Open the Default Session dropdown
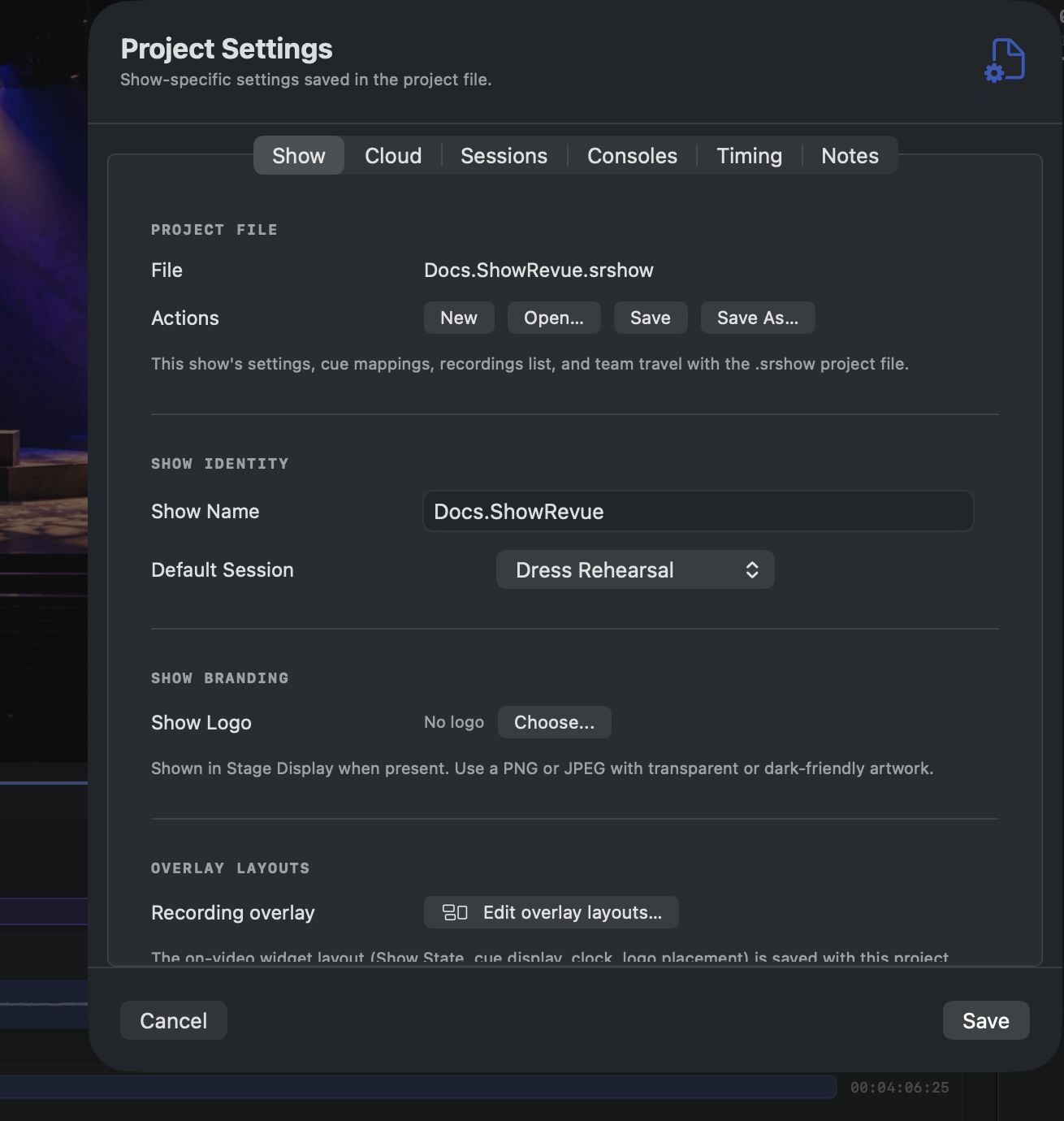1064x1121 pixels. click(635, 569)
